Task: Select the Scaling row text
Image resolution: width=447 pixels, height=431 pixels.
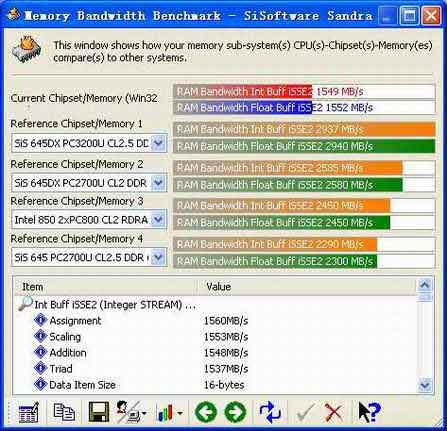Action: click(x=65, y=336)
